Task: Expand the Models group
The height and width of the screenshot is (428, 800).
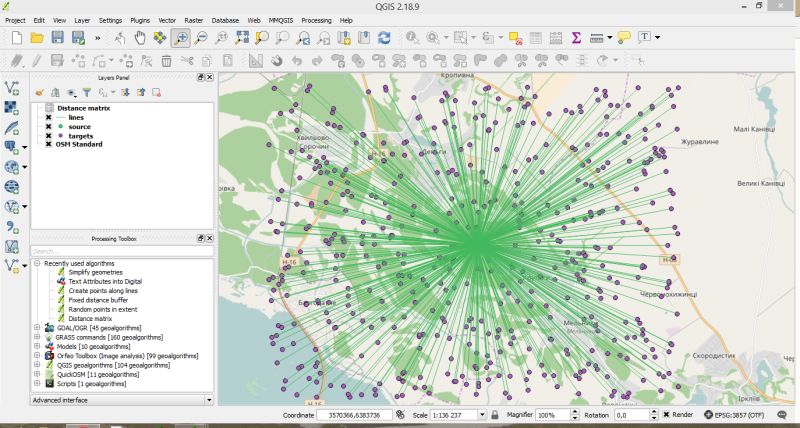Action: [x=37, y=346]
